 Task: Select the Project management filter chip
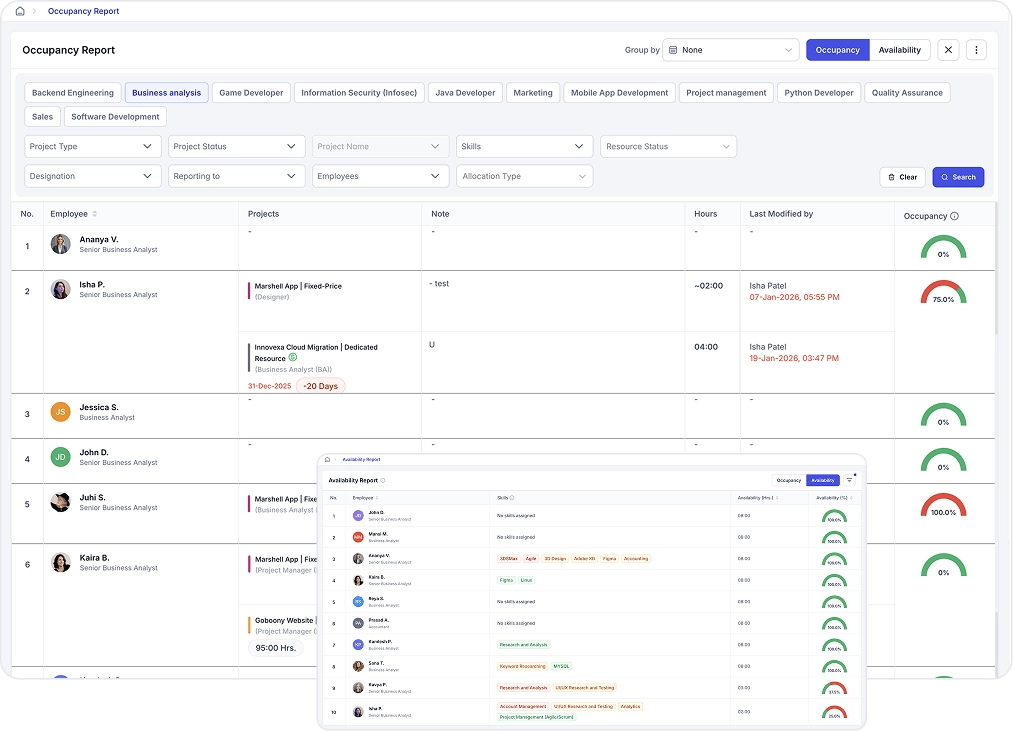726,93
